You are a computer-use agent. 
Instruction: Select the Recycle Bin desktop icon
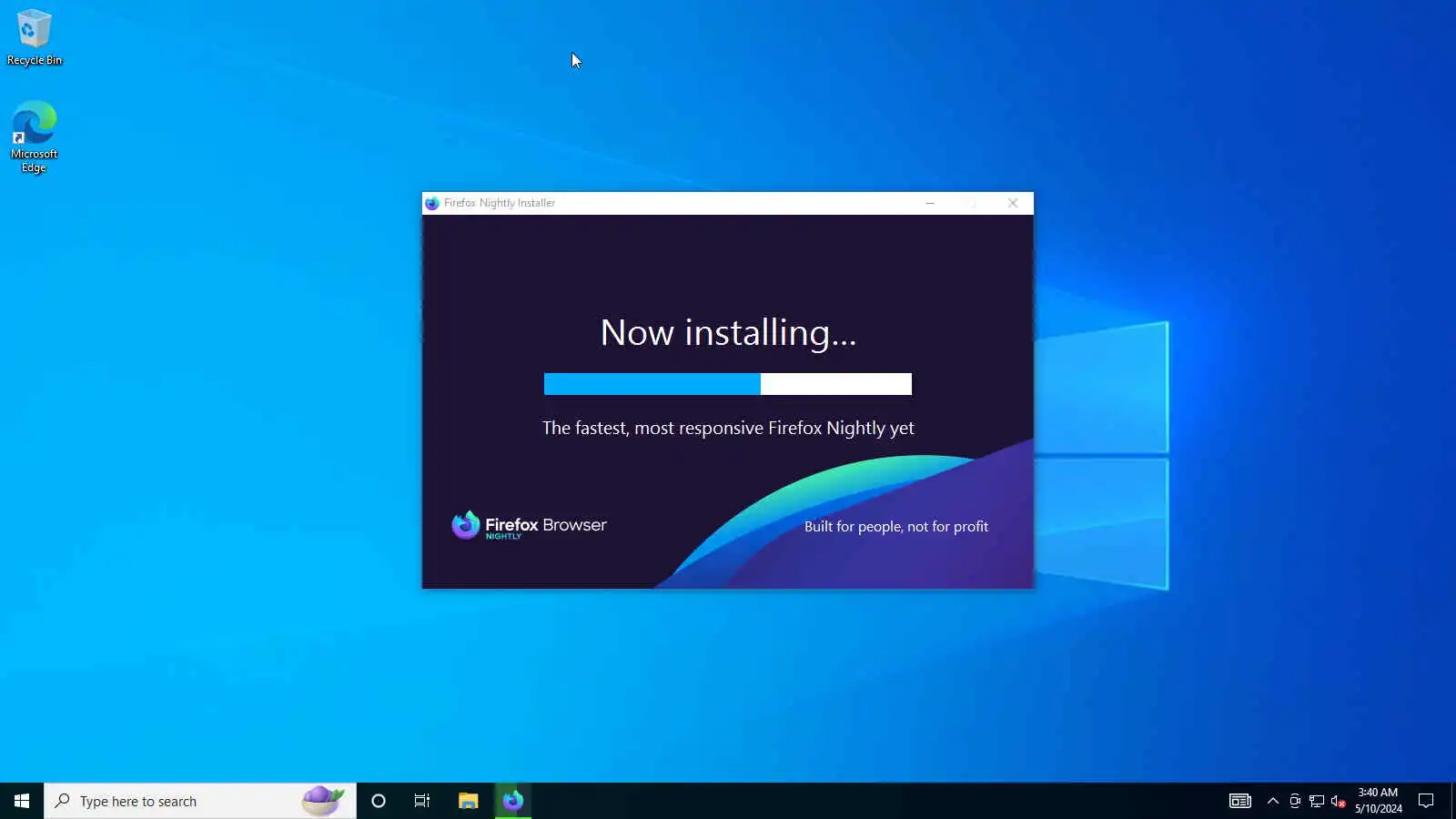tap(35, 38)
